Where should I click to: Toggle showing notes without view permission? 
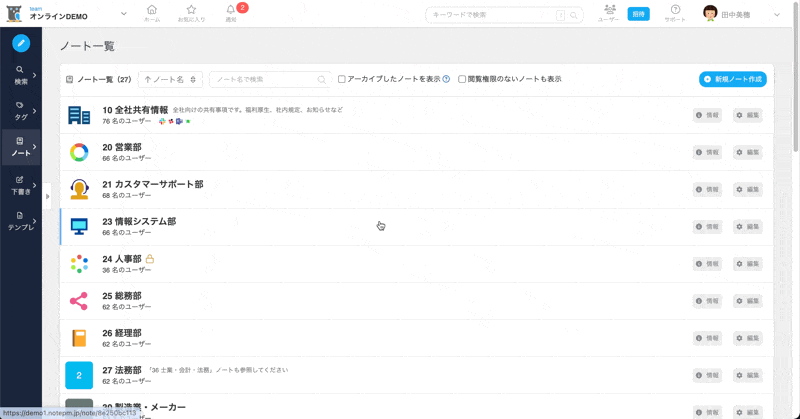(462, 79)
